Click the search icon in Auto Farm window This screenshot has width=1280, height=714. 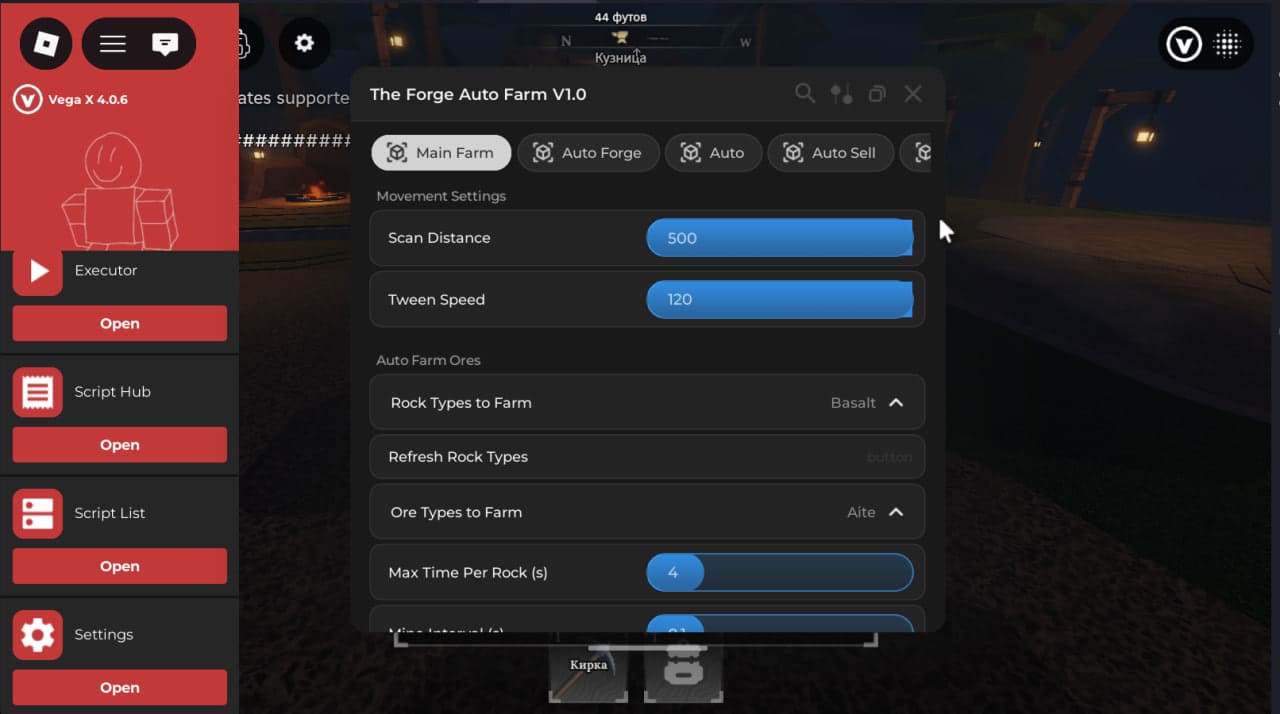coord(805,94)
